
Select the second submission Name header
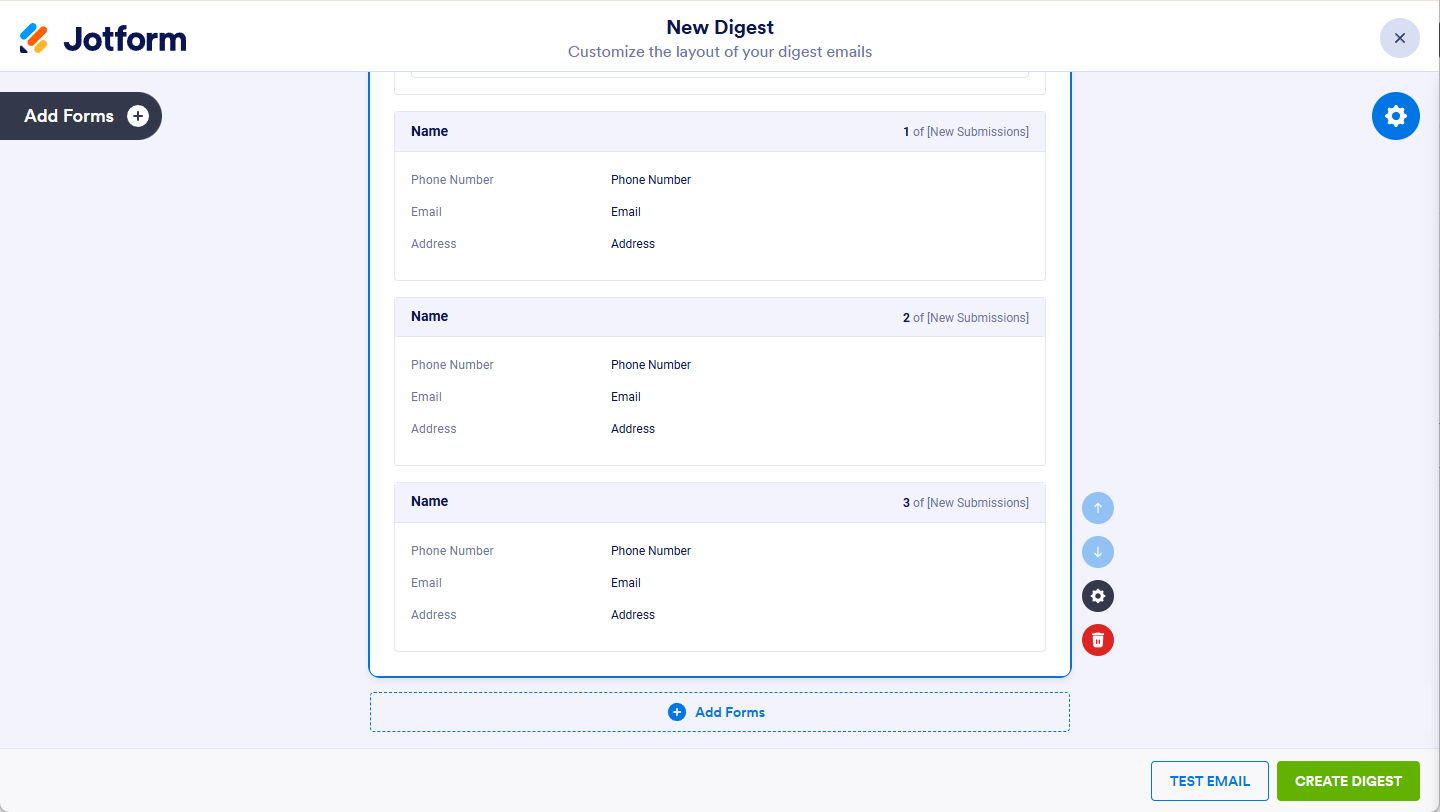pos(430,316)
